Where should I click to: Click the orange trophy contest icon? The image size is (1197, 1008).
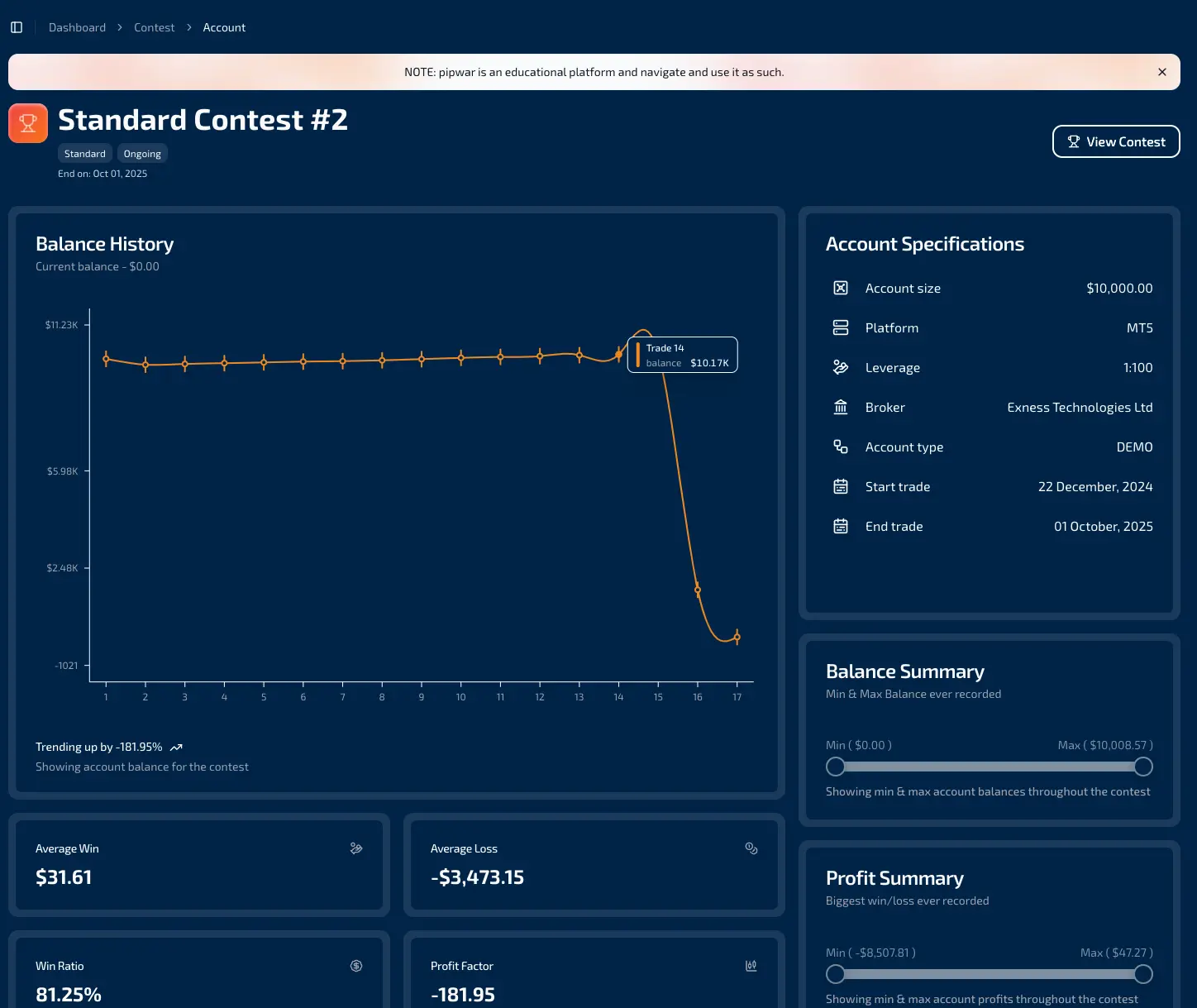[28, 123]
